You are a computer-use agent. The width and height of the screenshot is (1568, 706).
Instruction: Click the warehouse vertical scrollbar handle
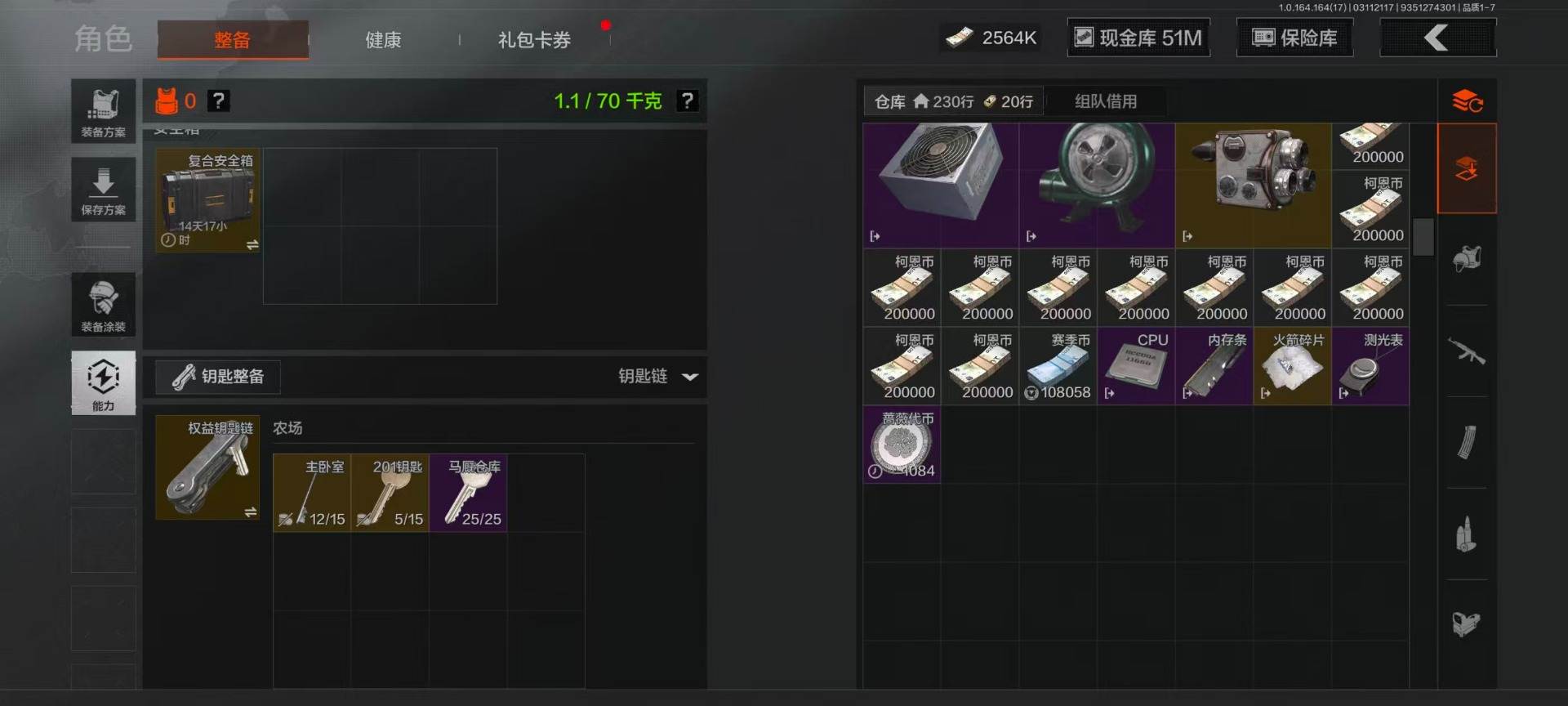coord(1423,237)
